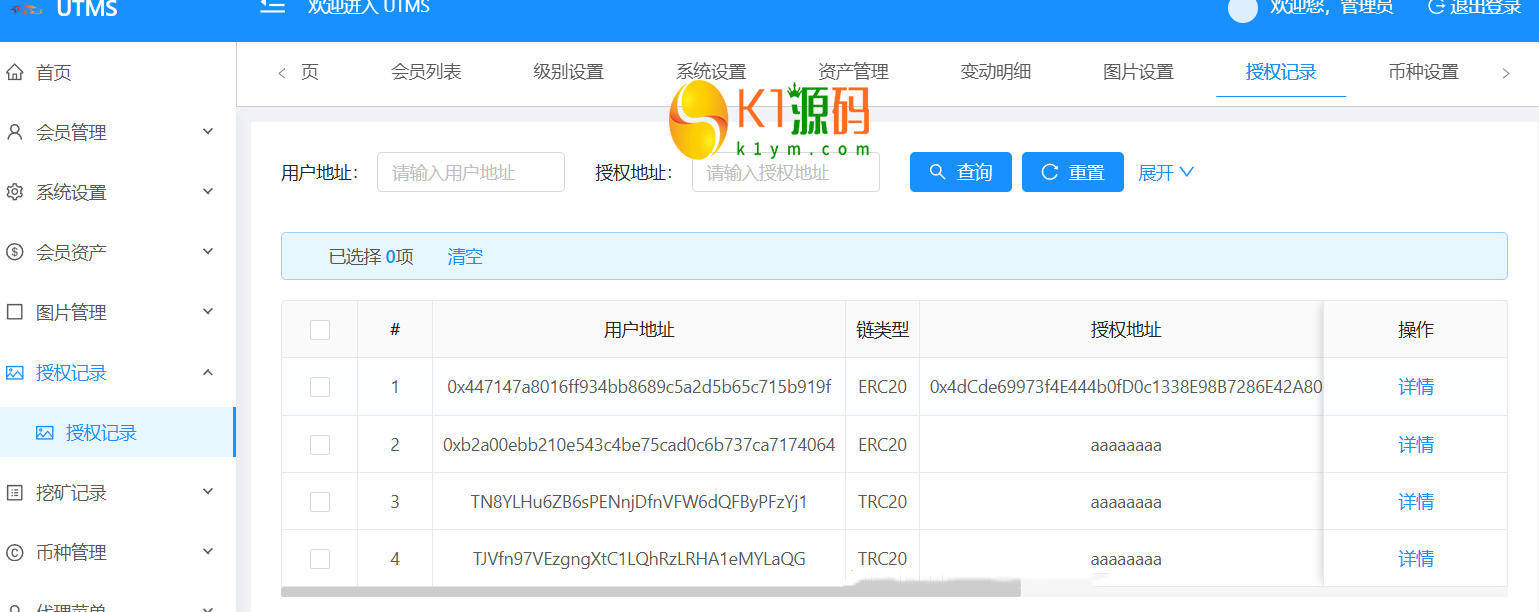Image resolution: width=1539 pixels, height=612 pixels.
Task: Click the user icon beside 会员管理
Action: (15, 132)
